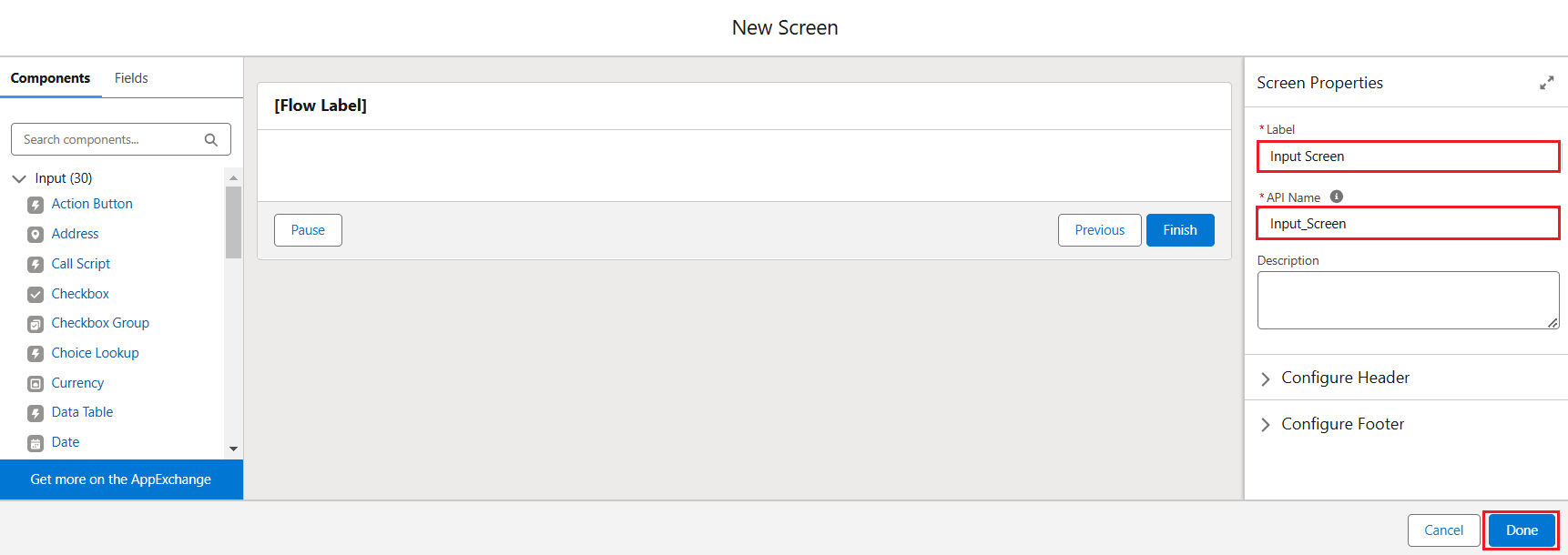This screenshot has height=555, width=1568.
Task: Open Get more on the AppExchange link
Action: tap(121, 479)
